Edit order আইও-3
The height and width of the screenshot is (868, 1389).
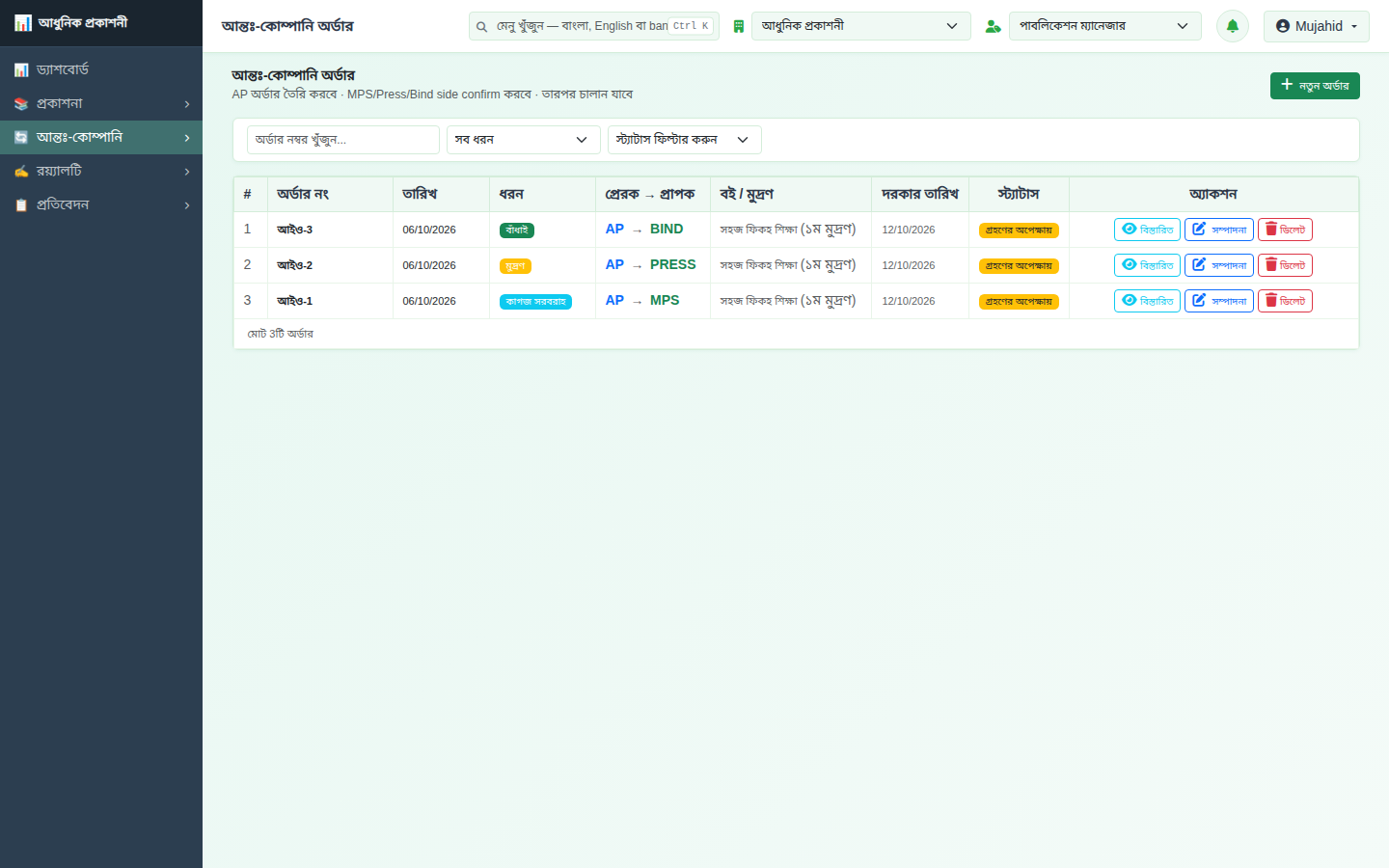(x=1219, y=230)
